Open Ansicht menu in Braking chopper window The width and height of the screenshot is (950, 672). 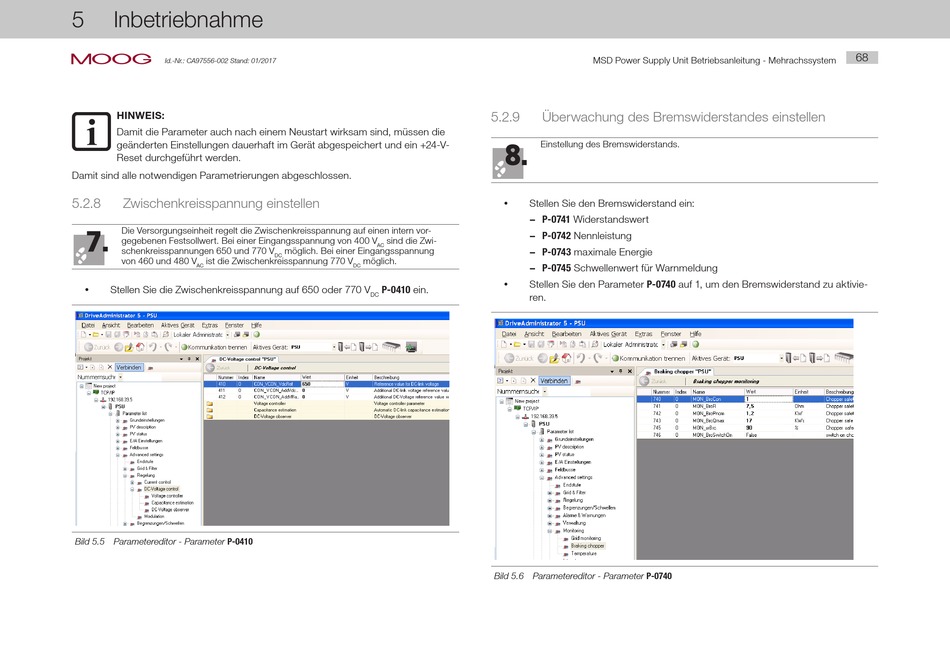pyautogui.click(x=534, y=334)
